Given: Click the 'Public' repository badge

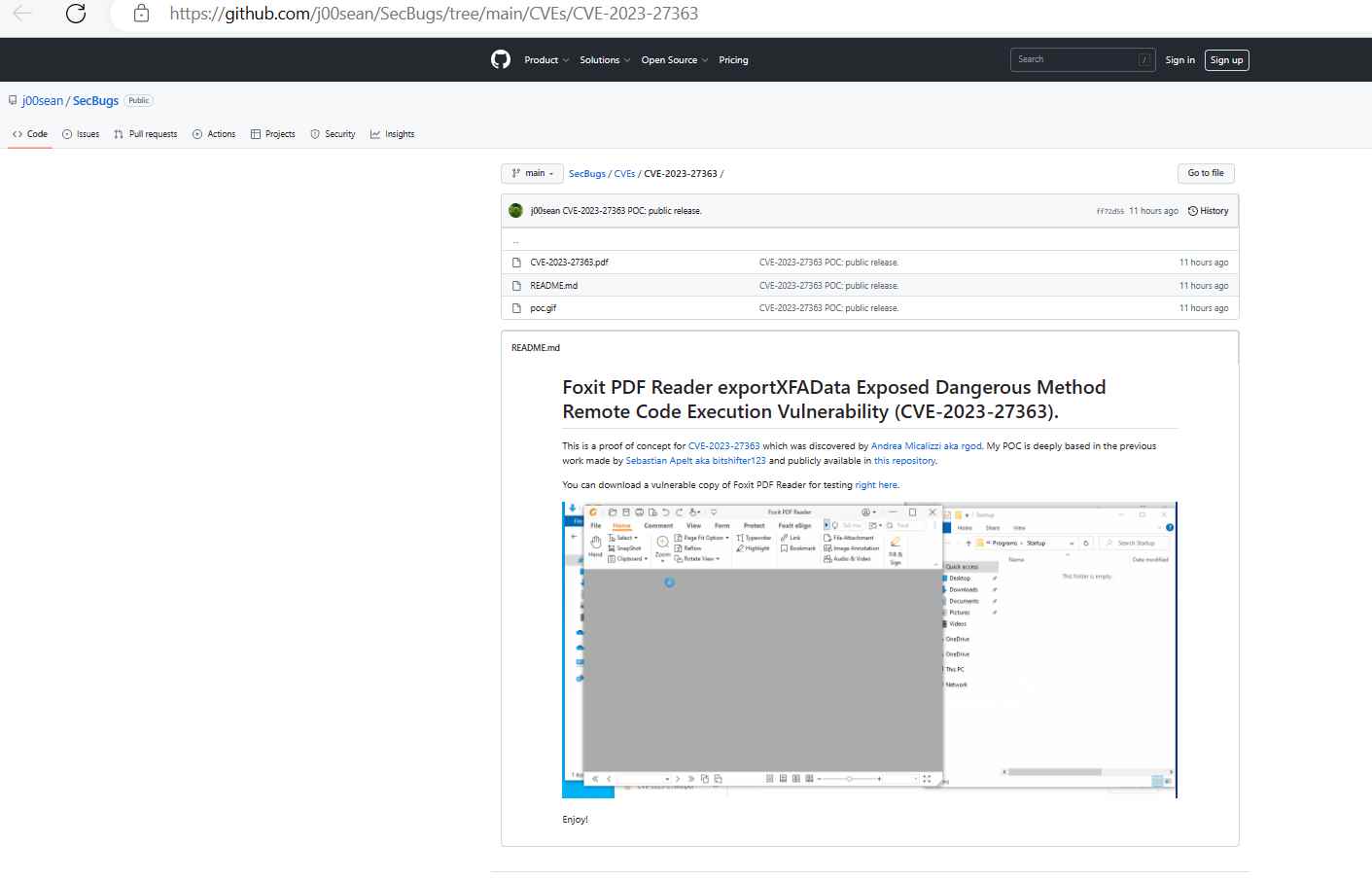Looking at the screenshot, I should [x=139, y=101].
